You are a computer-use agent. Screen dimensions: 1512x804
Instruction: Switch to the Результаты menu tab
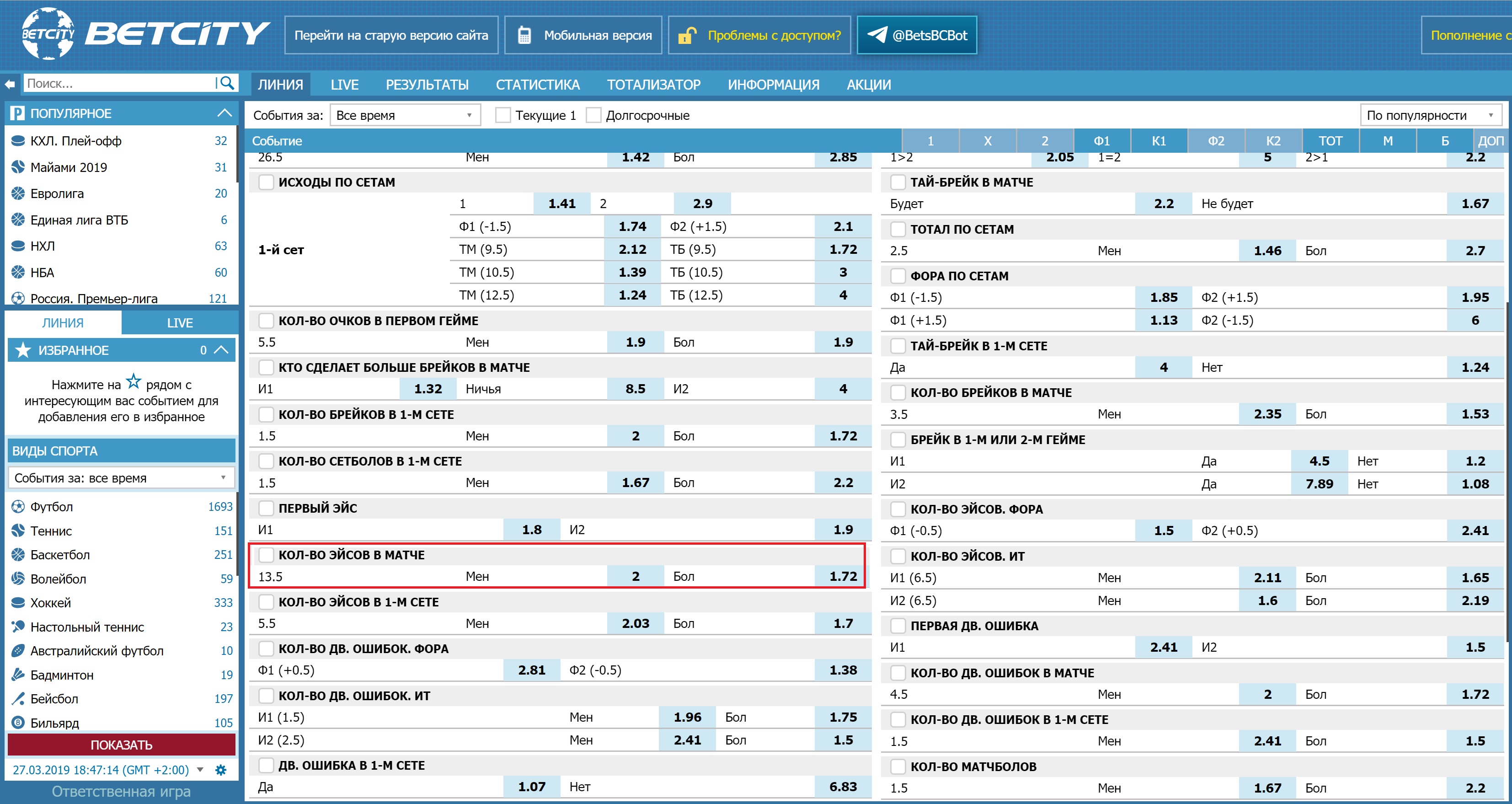[427, 85]
